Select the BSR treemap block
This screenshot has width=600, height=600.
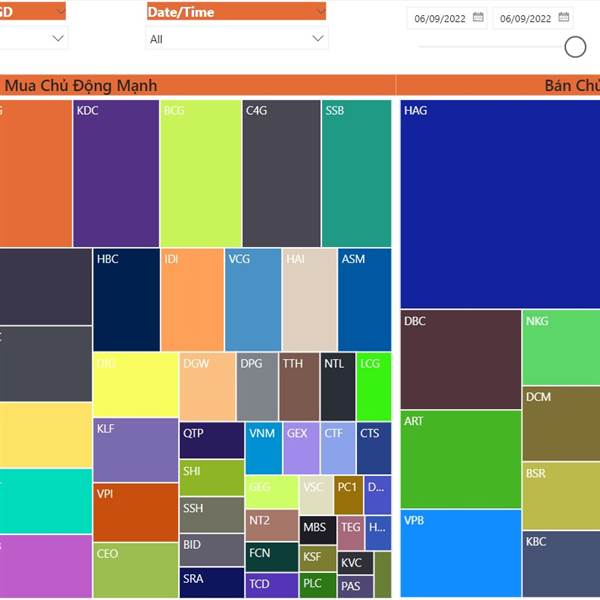tap(561, 496)
